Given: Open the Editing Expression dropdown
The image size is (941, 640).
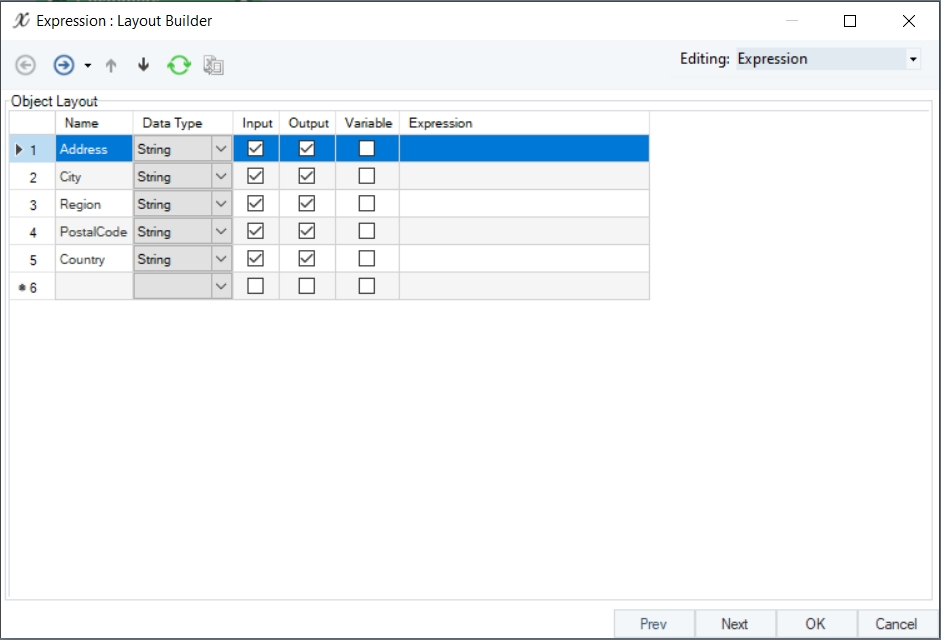Looking at the screenshot, I should tap(912, 60).
